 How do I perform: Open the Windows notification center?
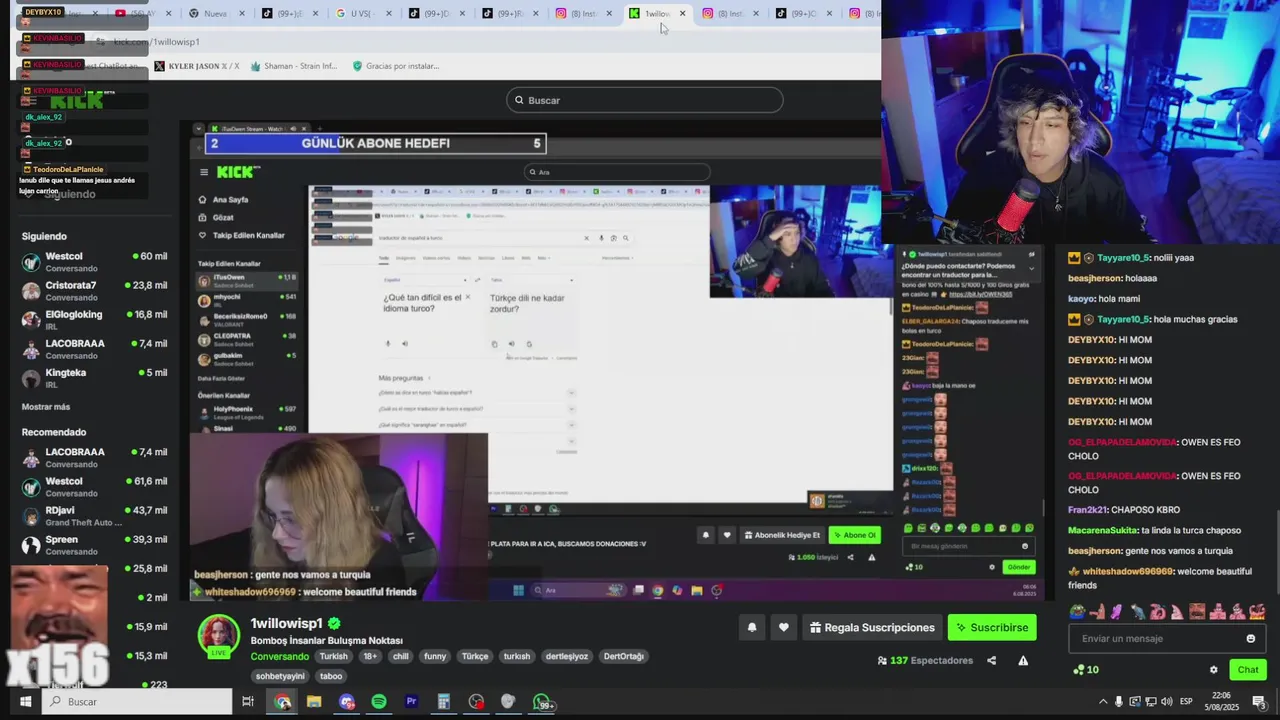pyautogui.click(x=1259, y=701)
